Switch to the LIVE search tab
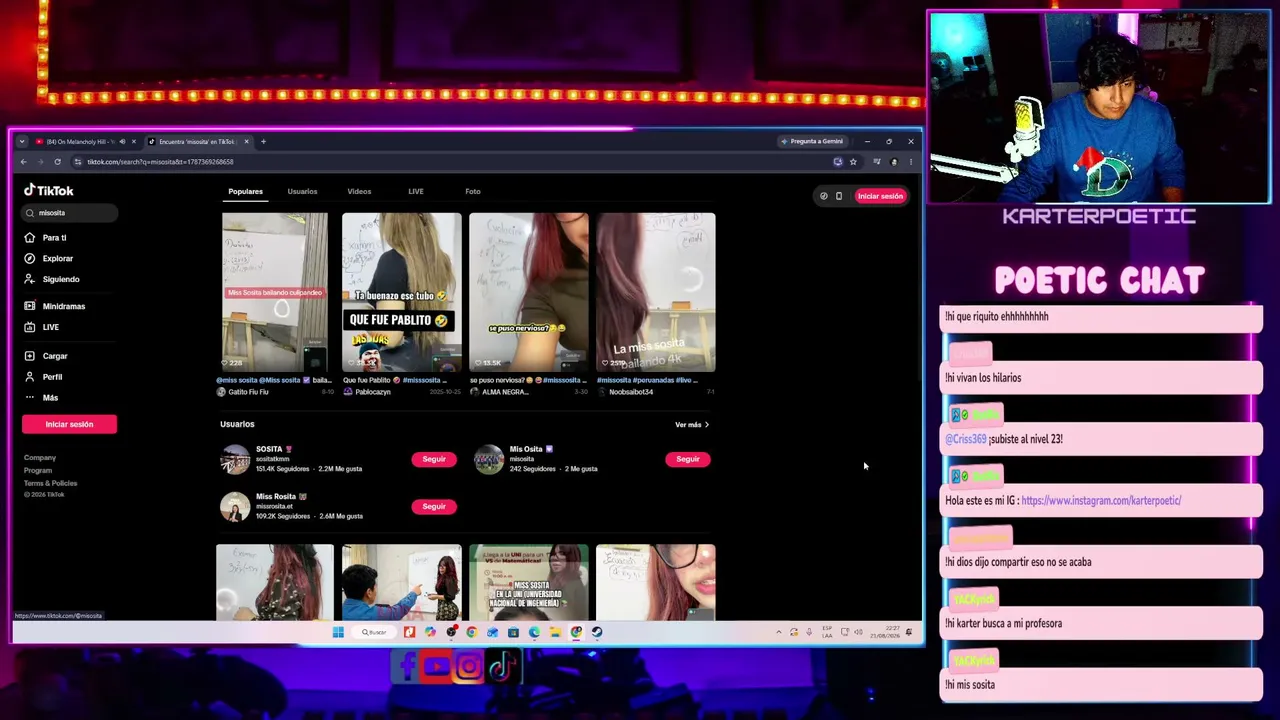 416,192
